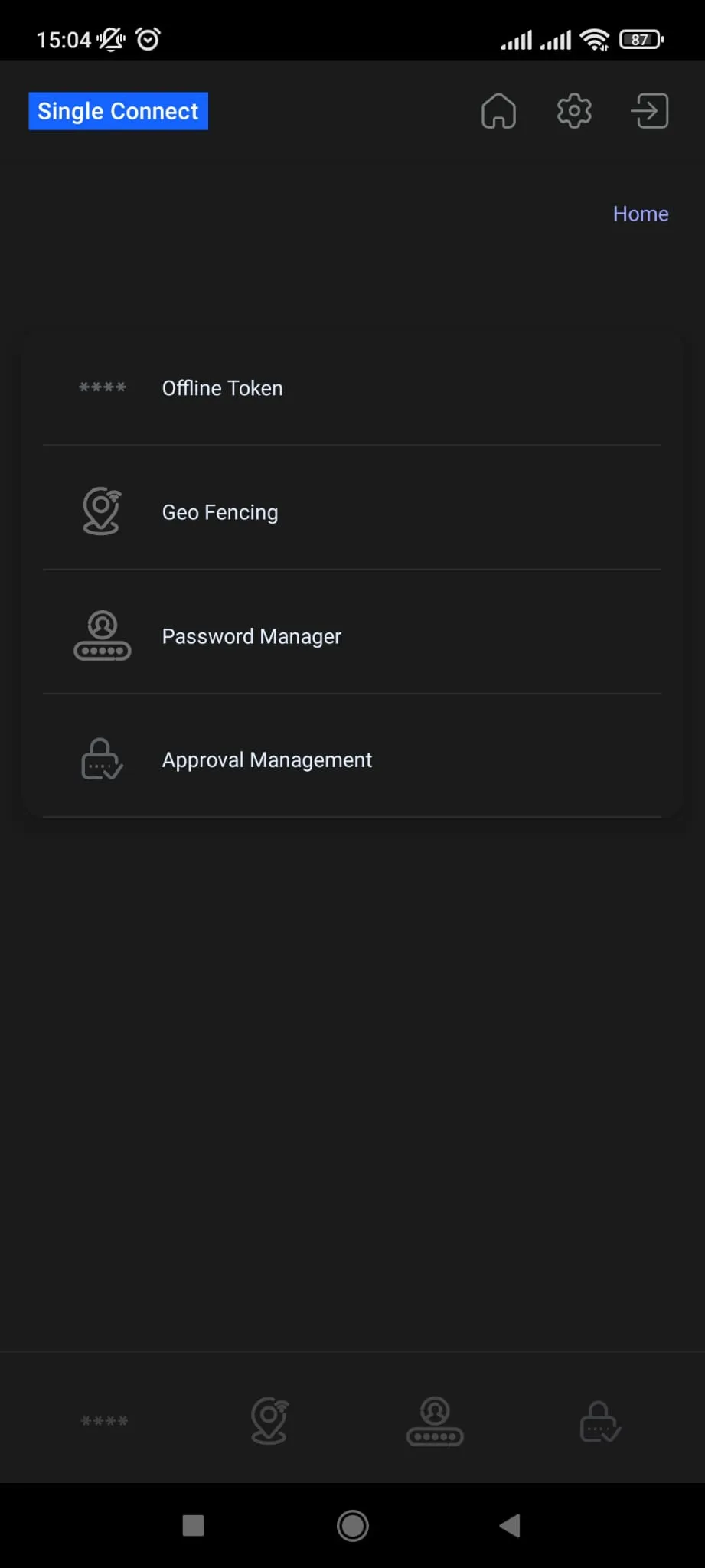Viewport: 705px width, 1568px height.
Task: Click the Home breadcrumb link
Action: click(x=641, y=214)
